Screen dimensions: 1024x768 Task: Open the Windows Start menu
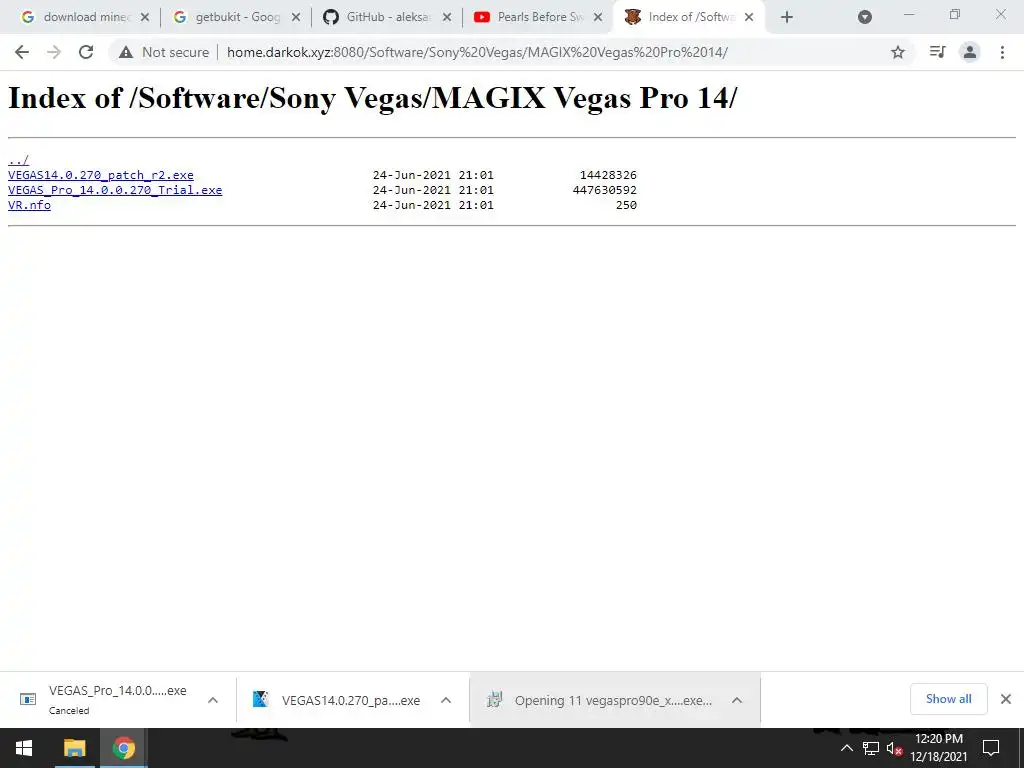click(x=24, y=748)
